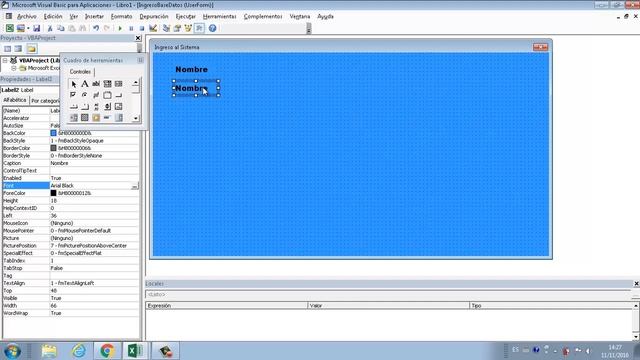Screen dimensions: 640x360
Task: Click the toolbox scroll down arrow
Action: click(136, 118)
